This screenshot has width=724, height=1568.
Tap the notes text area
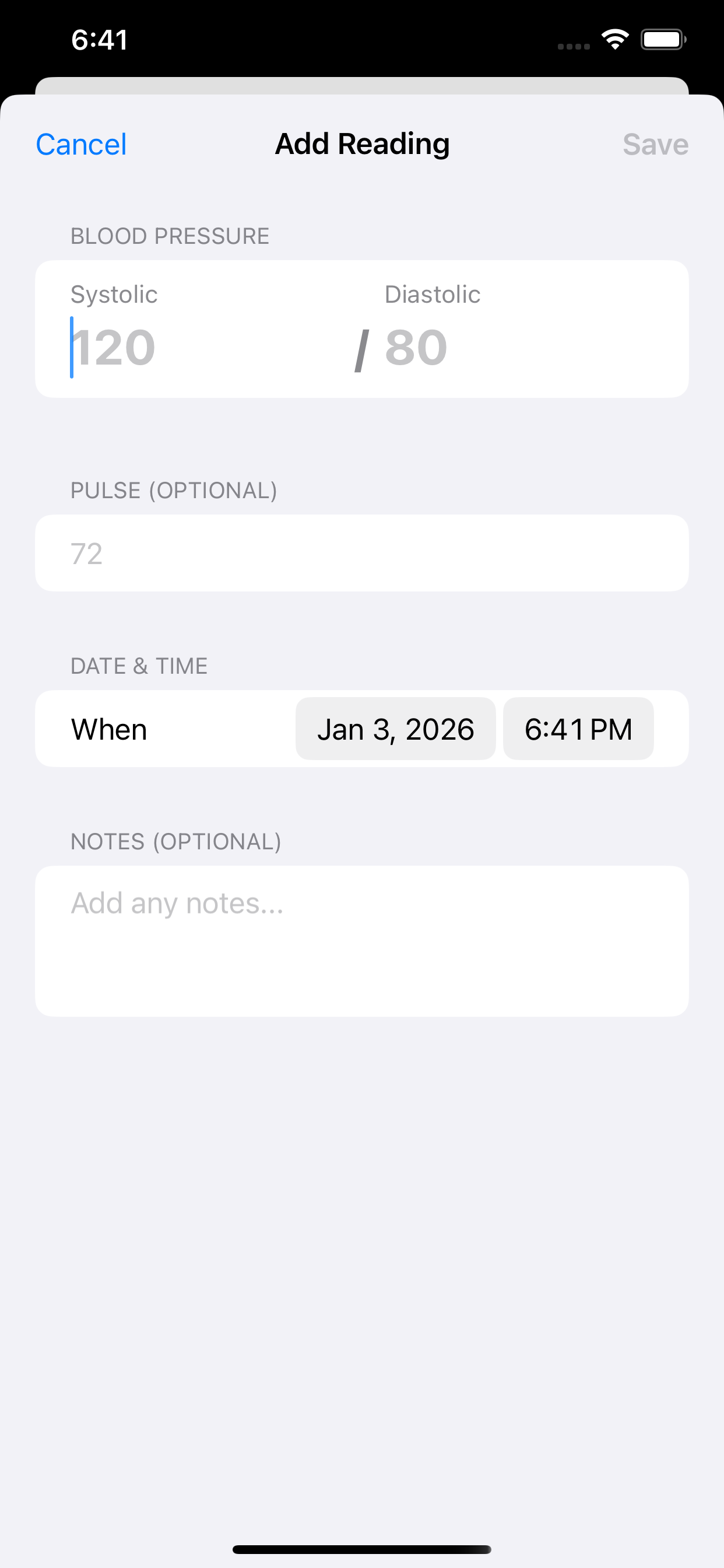tap(362, 941)
